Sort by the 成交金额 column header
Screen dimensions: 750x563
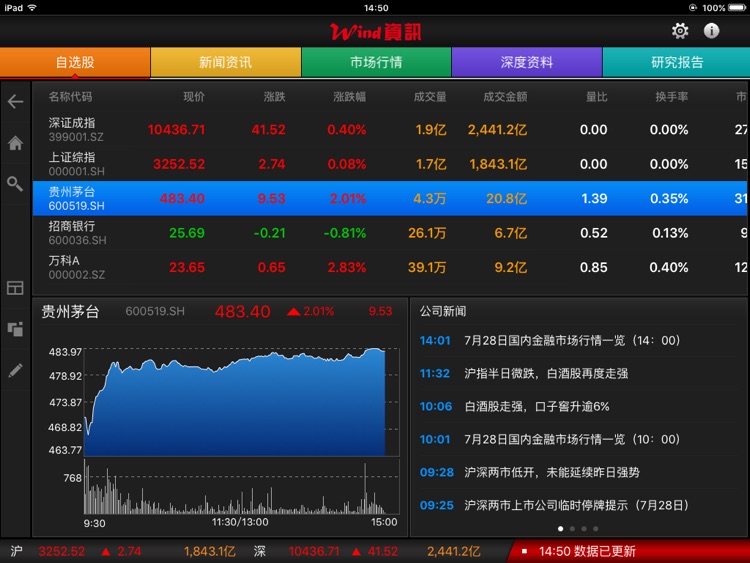(505, 97)
